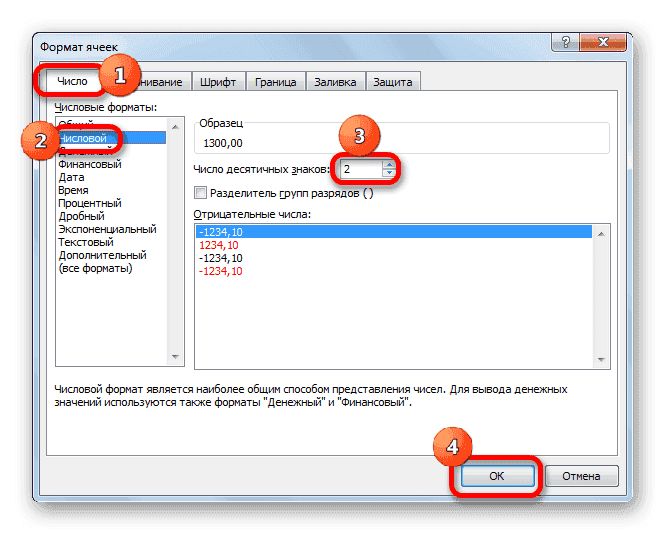Confirm with the ОК button
The width and height of the screenshot is (666, 535).
coord(497,476)
